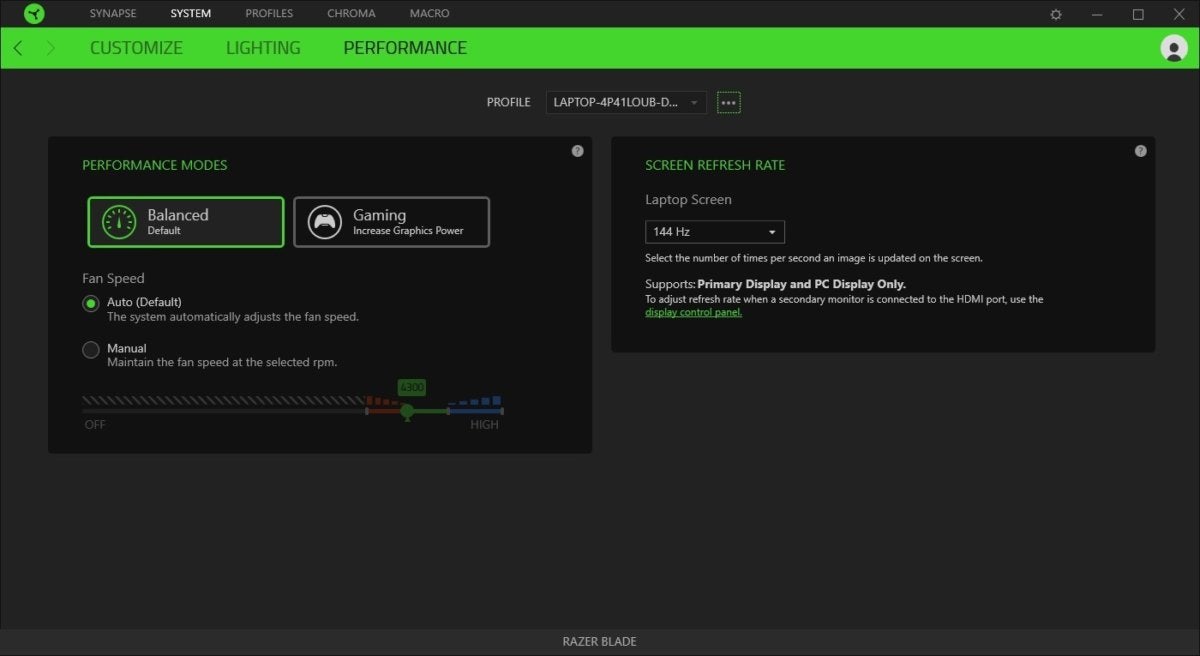Open the display control panel link
The width and height of the screenshot is (1200, 656).
point(694,312)
